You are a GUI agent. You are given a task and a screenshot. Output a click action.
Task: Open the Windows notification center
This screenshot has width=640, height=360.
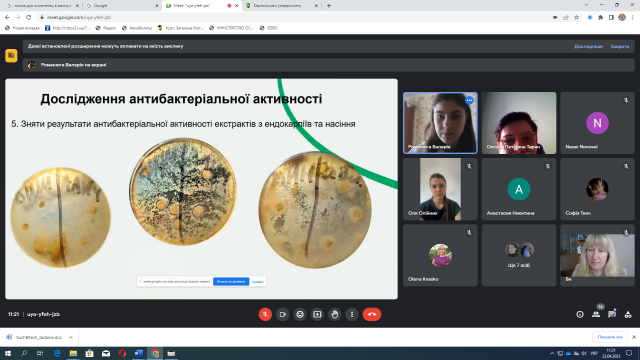point(629,353)
